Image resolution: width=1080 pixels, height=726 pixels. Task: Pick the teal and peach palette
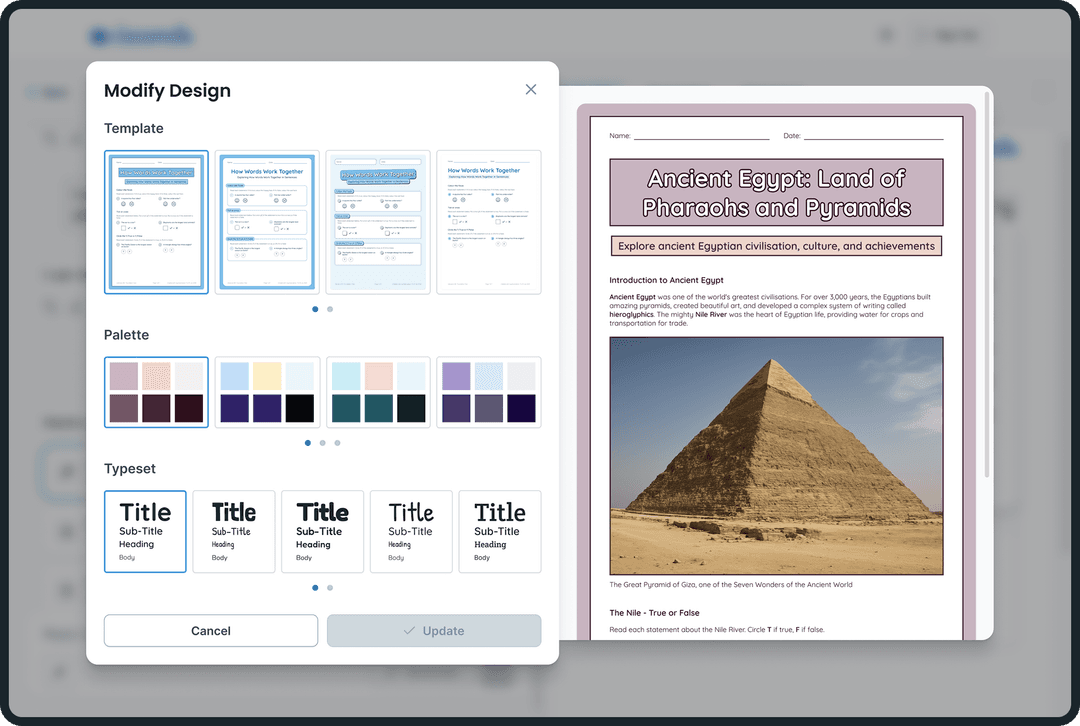coord(378,392)
